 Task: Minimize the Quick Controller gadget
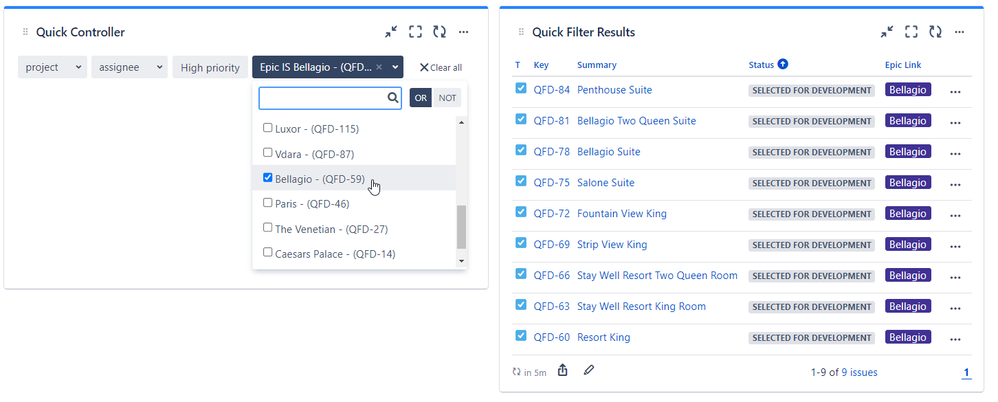391,32
